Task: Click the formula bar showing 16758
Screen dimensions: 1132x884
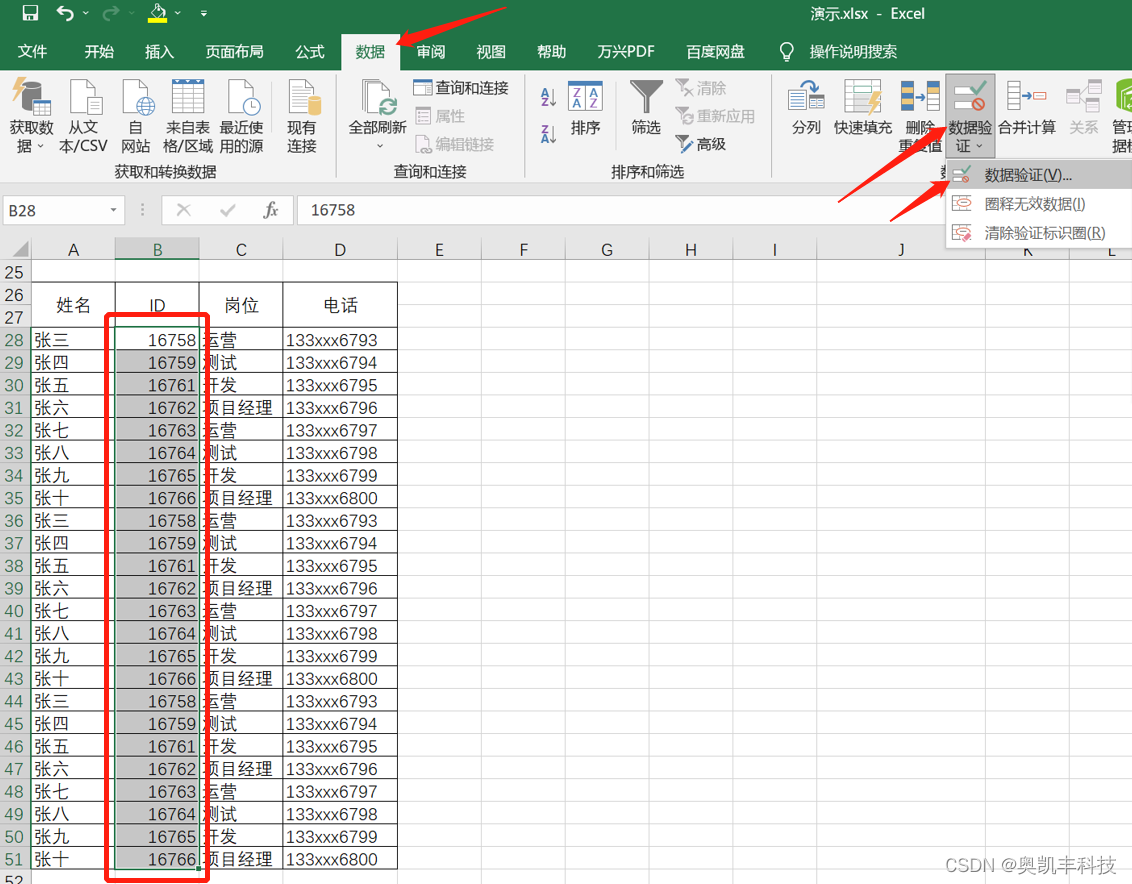Action: [x=621, y=210]
